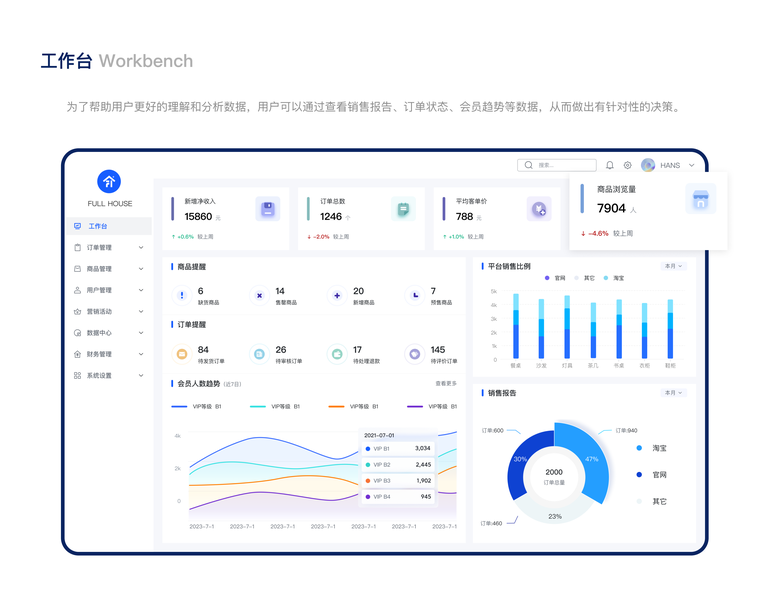Click 2000 订单总量 donut center

554,476
